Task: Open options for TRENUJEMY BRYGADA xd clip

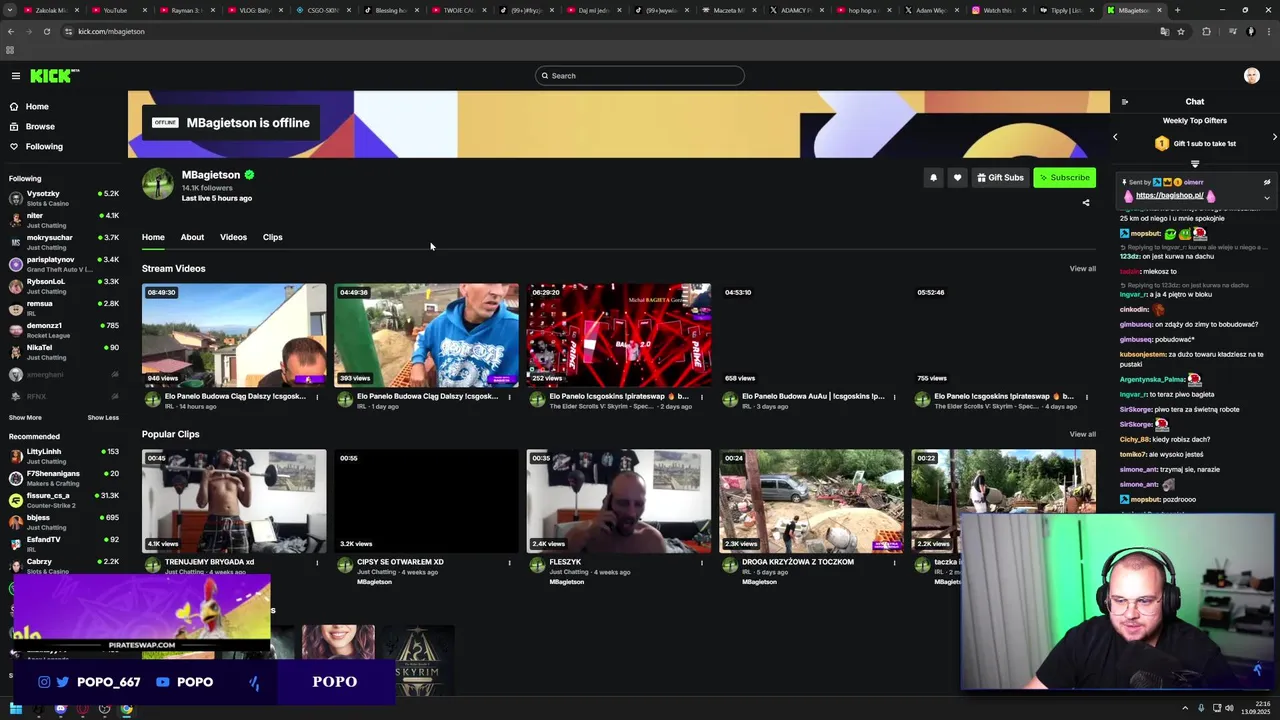Action: (x=317, y=563)
